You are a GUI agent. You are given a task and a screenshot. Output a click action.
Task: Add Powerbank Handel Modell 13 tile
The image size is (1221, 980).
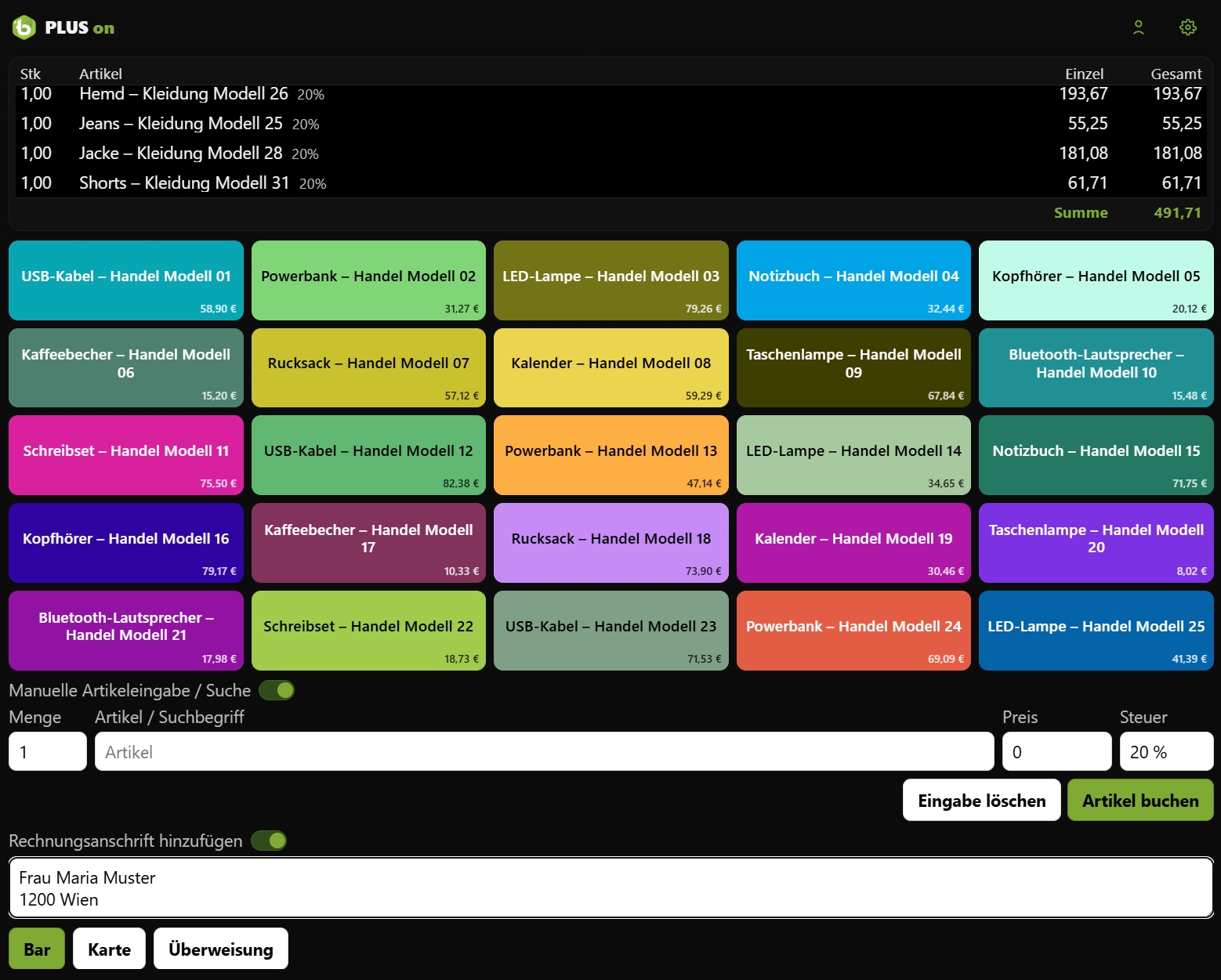pos(610,454)
